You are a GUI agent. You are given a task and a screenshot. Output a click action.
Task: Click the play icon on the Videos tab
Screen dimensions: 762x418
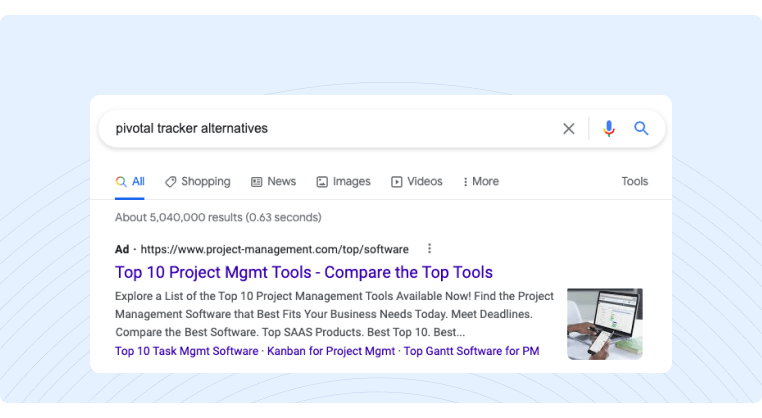click(x=397, y=182)
